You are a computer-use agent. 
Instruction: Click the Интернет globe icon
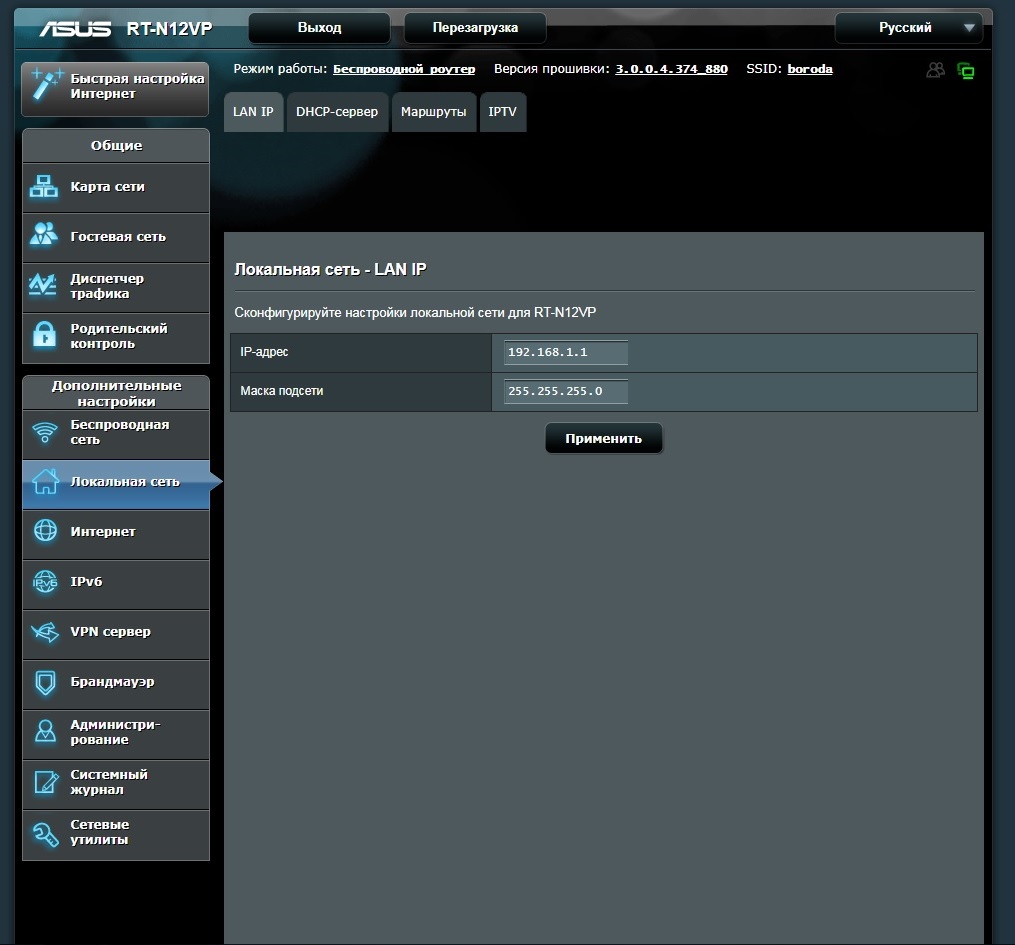(x=45, y=531)
